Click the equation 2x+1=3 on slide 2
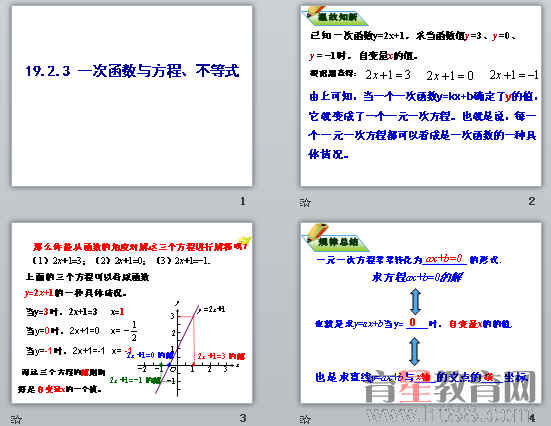This screenshot has height=426, width=551. (x=388, y=75)
